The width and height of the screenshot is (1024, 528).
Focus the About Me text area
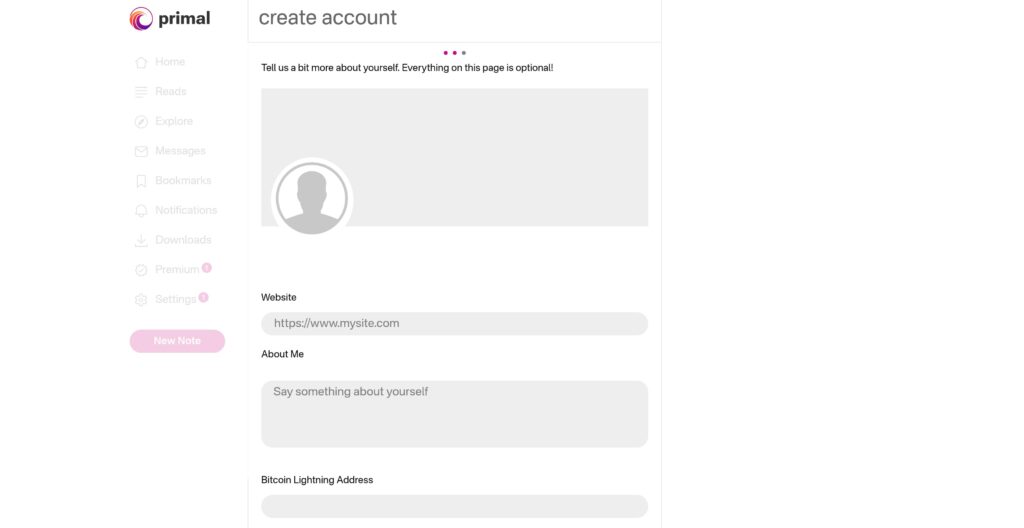pyautogui.click(x=454, y=414)
